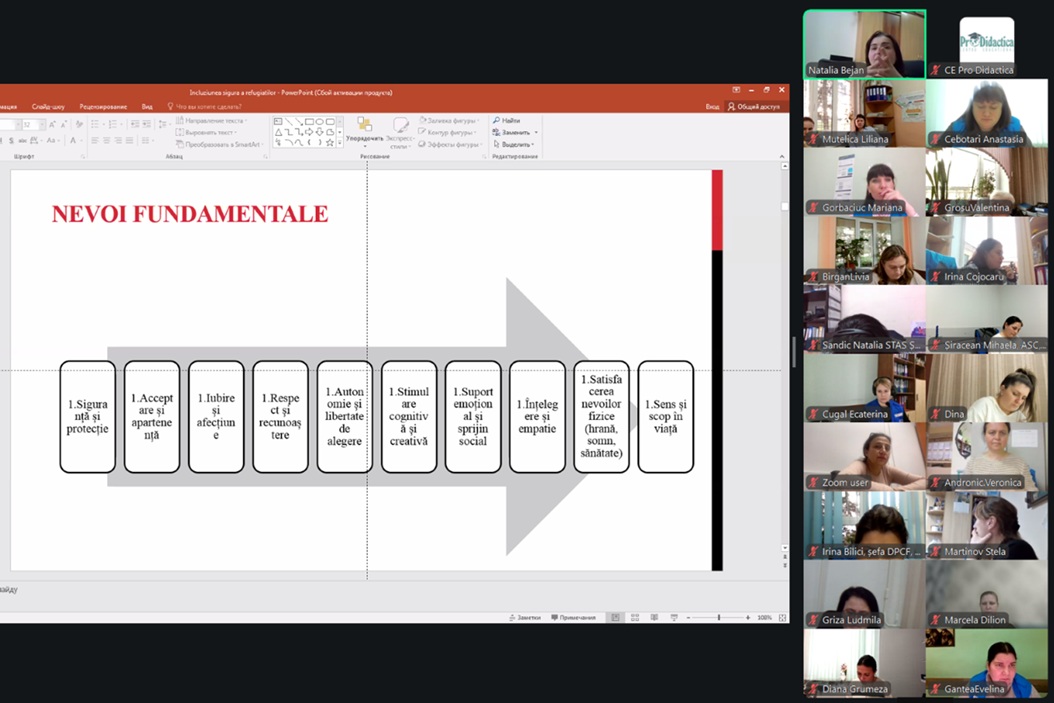
Task: Click the Найти (Find) button
Action: pos(507,121)
